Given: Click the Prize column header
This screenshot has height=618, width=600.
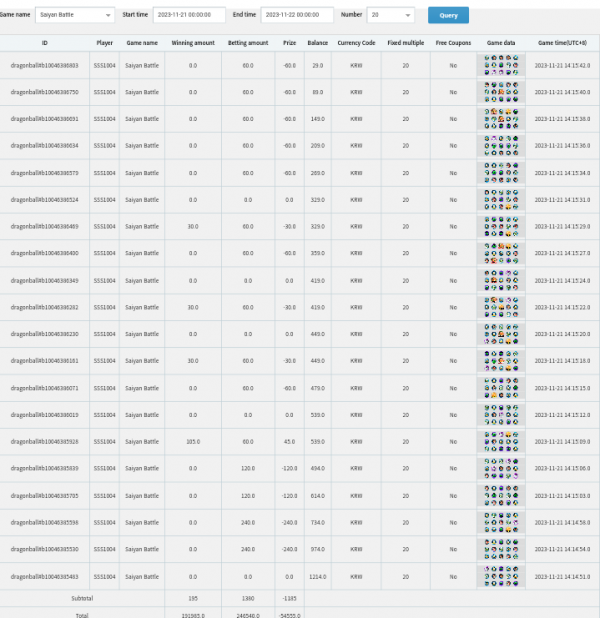Looking at the screenshot, I should point(289,43).
